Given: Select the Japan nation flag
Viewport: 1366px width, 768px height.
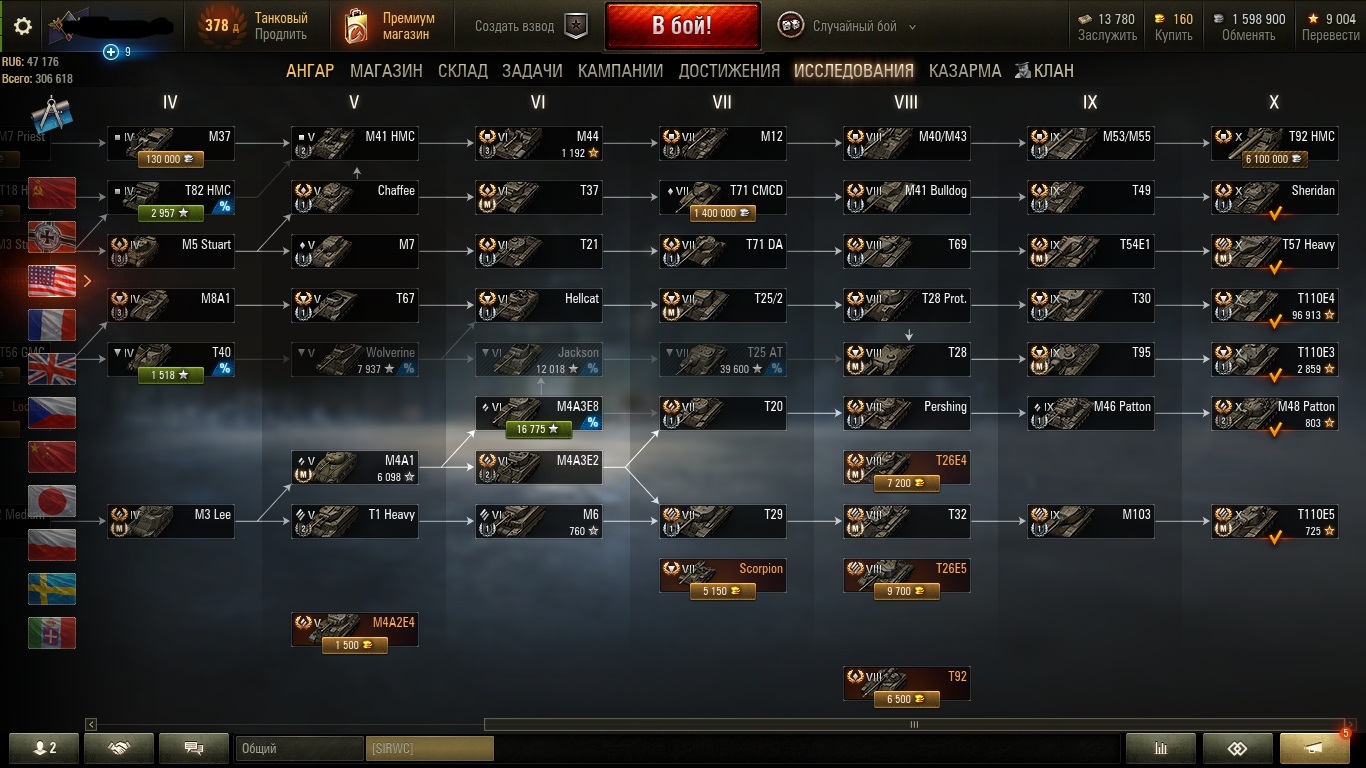Looking at the screenshot, I should point(52,501).
